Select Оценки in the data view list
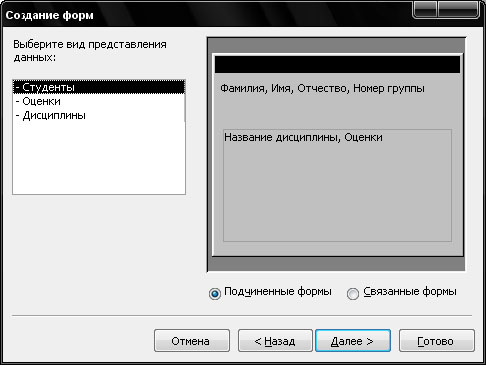The height and width of the screenshot is (365, 486). pos(99,101)
